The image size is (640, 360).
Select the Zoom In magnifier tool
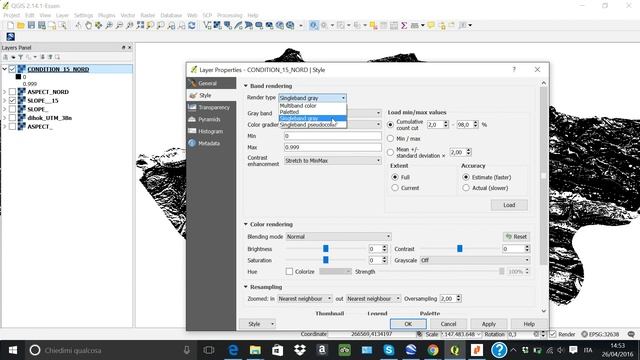(x=109, y=25)
